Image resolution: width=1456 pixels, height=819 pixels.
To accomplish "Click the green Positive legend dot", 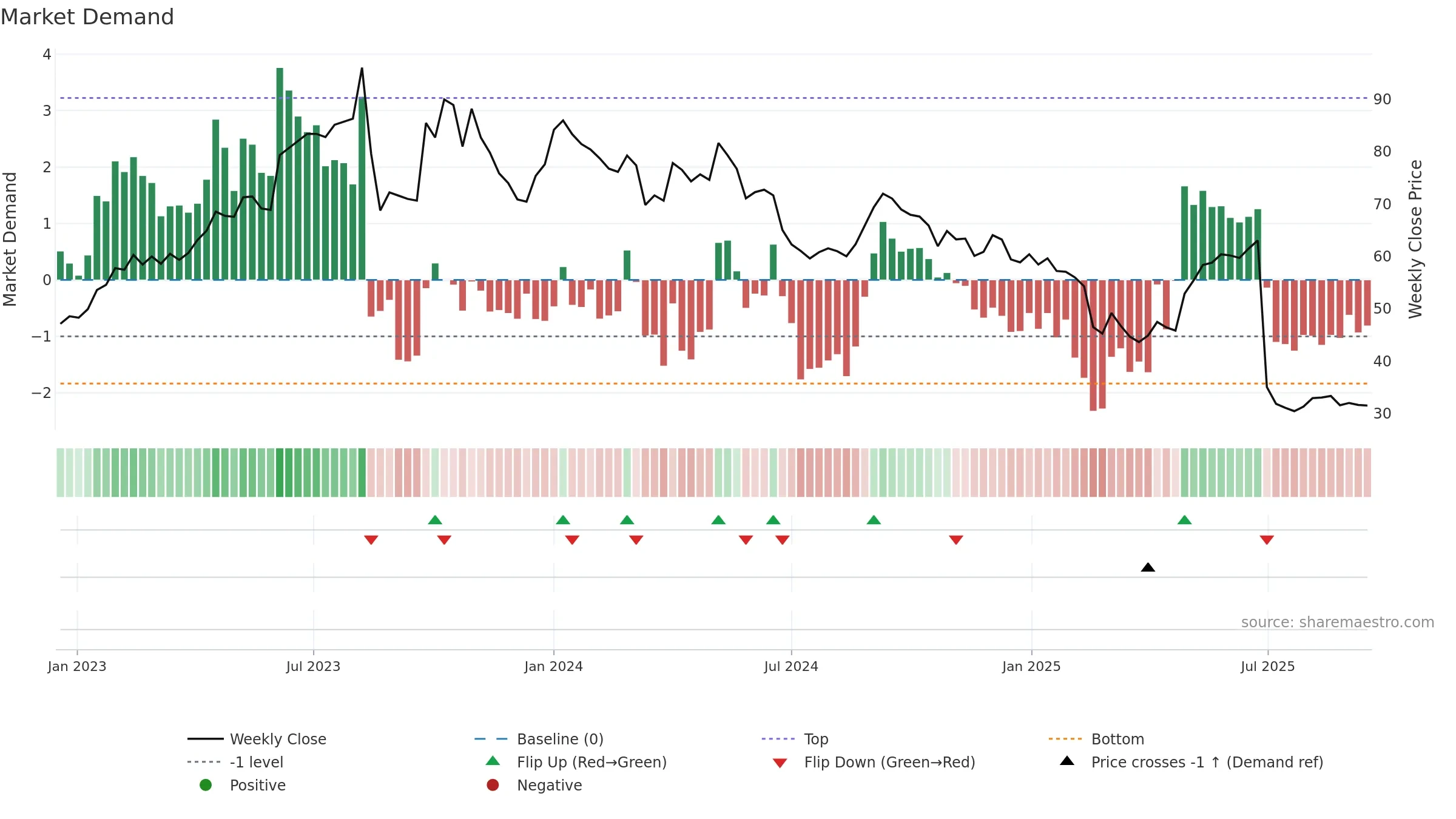I will pos(206,785).
